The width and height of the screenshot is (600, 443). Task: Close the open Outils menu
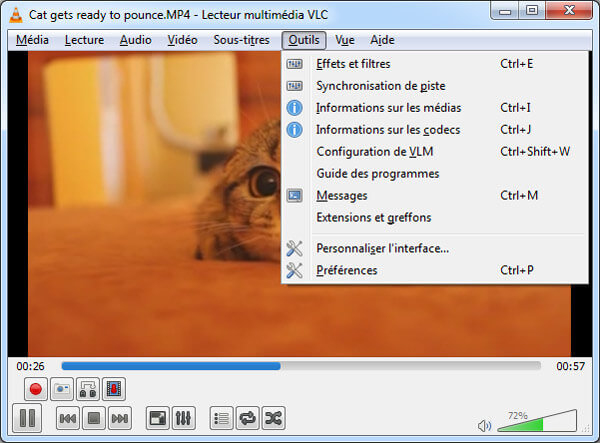click(x=304, y=40)
